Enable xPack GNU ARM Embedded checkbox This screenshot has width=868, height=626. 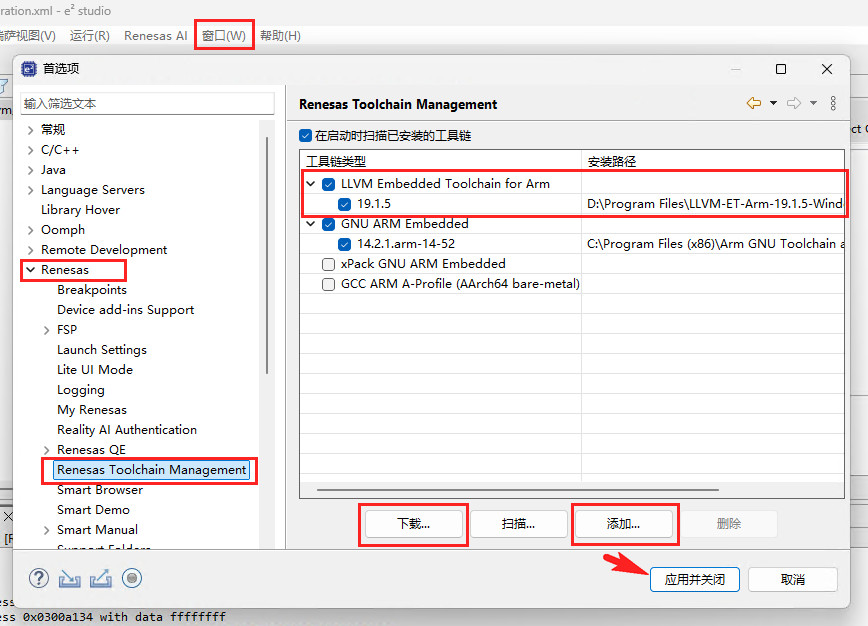pyautogui.click(x=329, y=264)
